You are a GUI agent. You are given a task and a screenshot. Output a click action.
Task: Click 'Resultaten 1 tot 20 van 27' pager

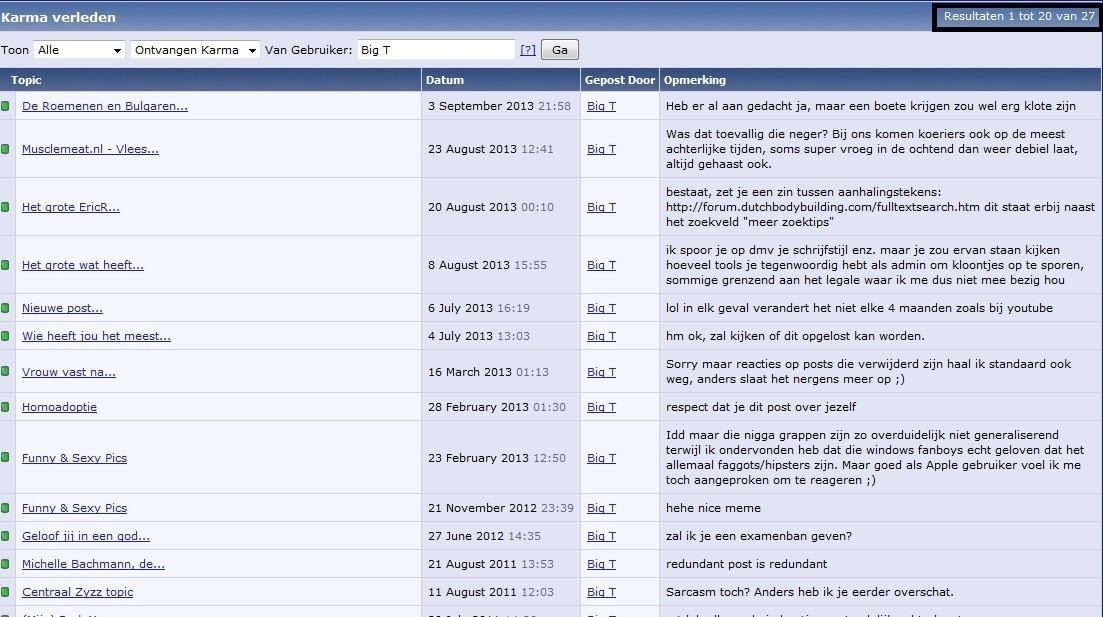[1018, 17]
